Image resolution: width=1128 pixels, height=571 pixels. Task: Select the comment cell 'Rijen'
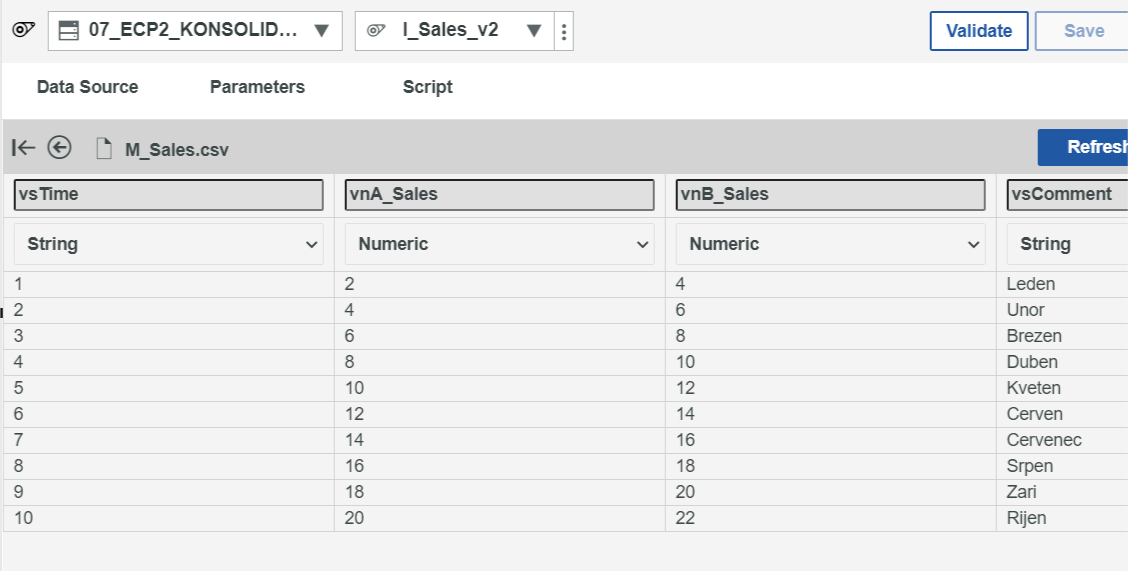[1062, 518]
